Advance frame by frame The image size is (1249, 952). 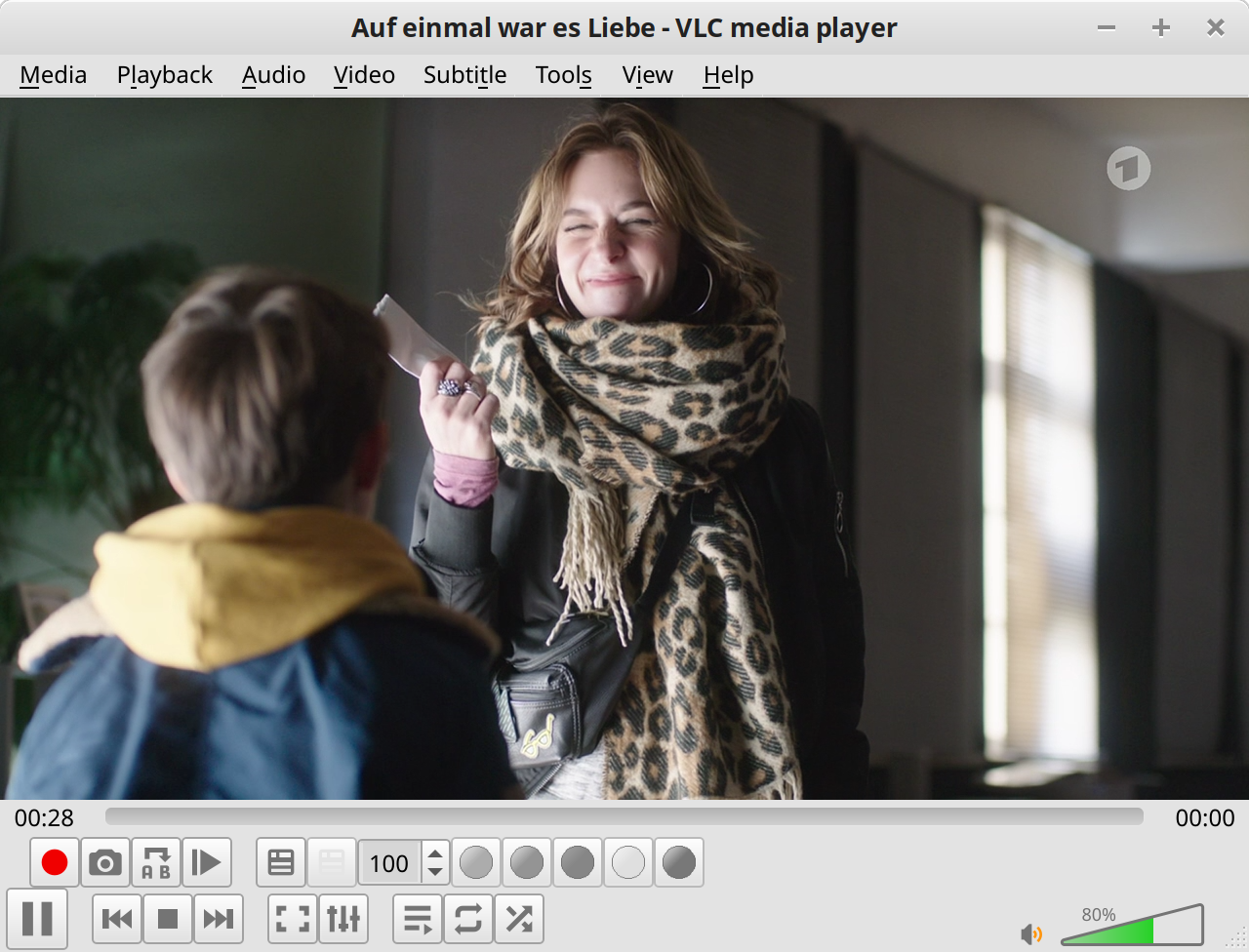(206, 862)
